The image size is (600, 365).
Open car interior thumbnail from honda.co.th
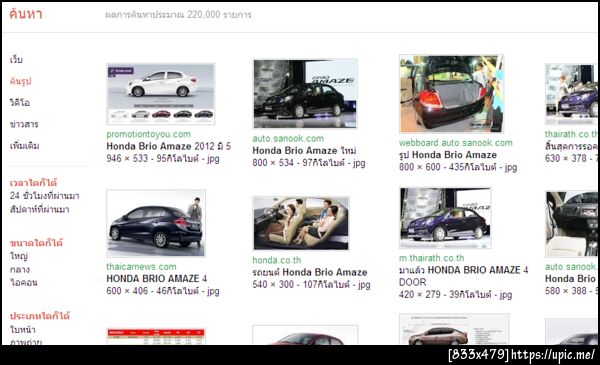(x=301, y=223)
